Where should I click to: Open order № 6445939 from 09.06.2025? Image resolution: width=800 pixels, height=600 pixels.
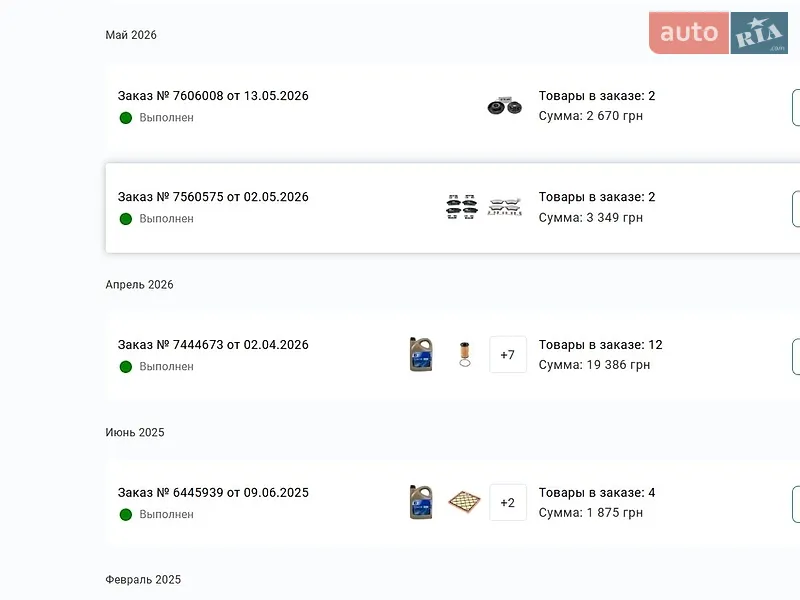click(213, 493)
